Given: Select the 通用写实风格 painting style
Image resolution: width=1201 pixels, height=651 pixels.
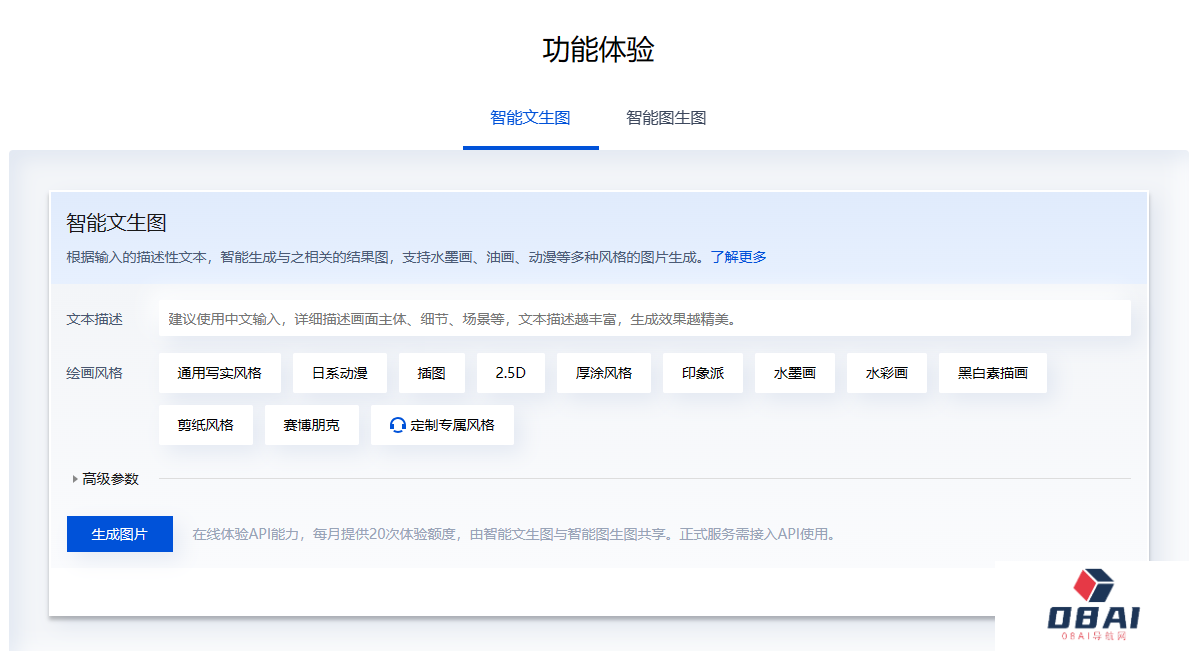Looking at the screenshot, I should click(x=220, y=373).
